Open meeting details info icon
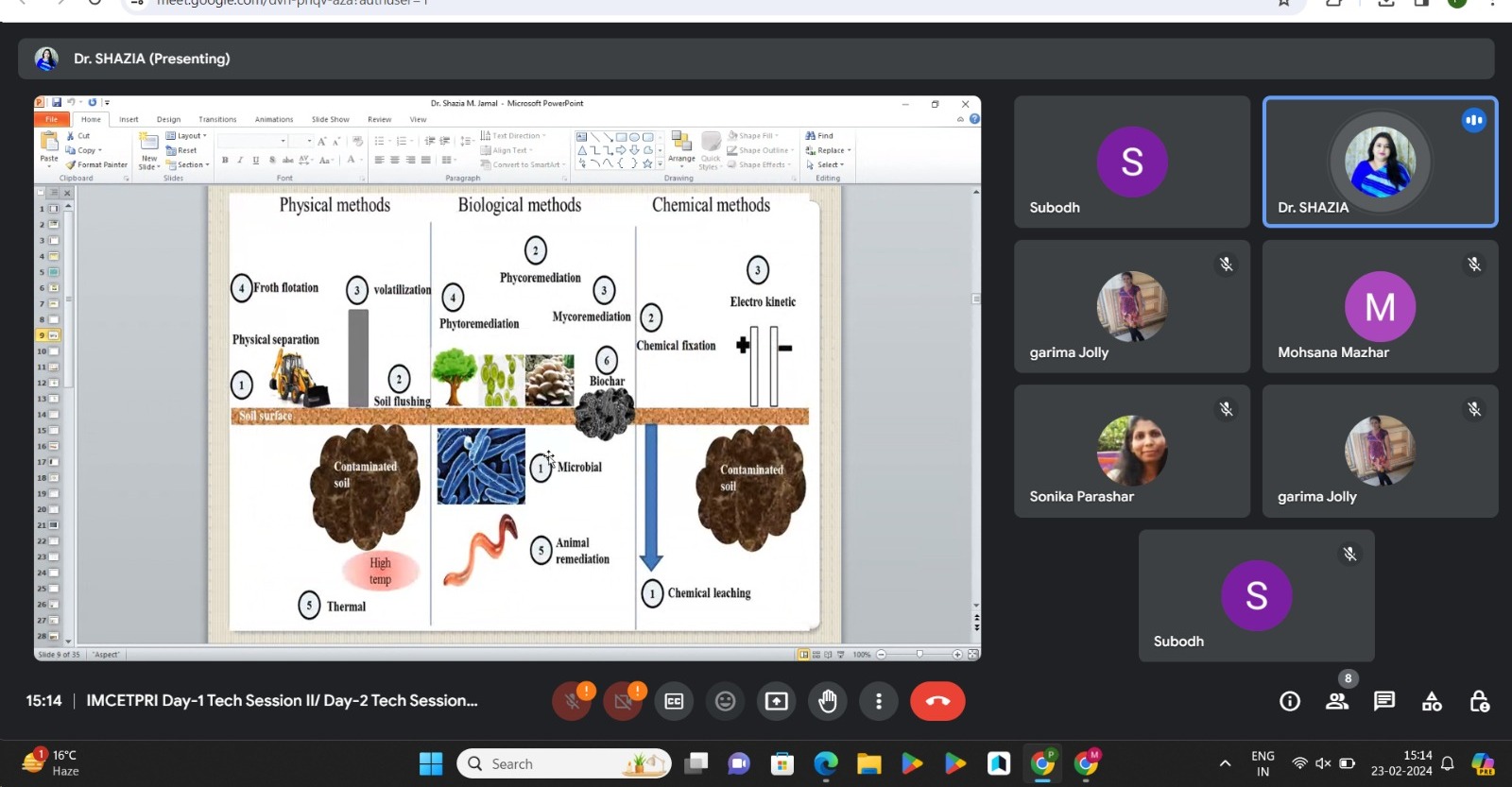 click(1290, 701)
